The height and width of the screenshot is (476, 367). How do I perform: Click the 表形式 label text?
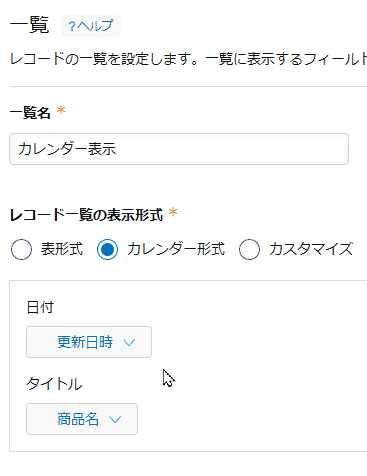[62, 249]
